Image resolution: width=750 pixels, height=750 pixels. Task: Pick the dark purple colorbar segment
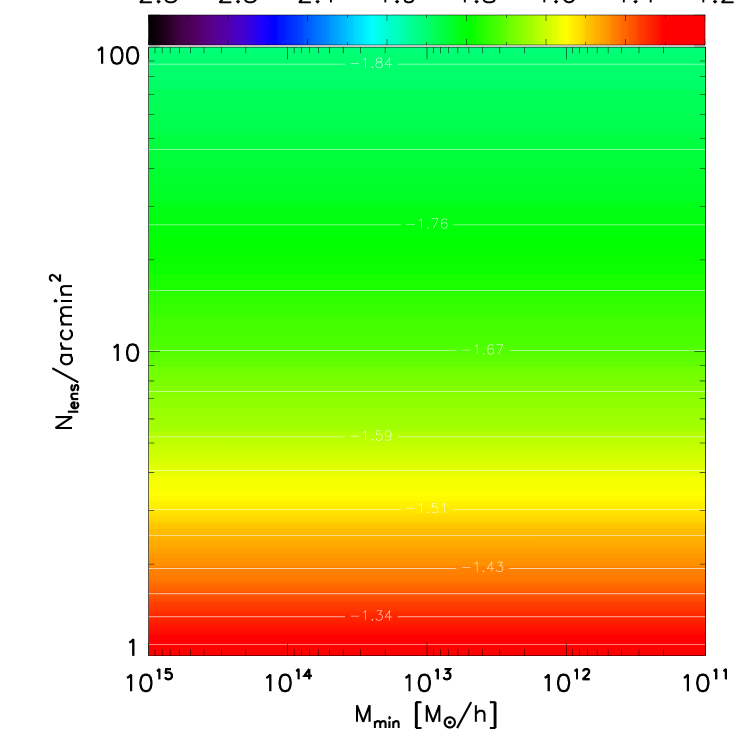(215, 30)
